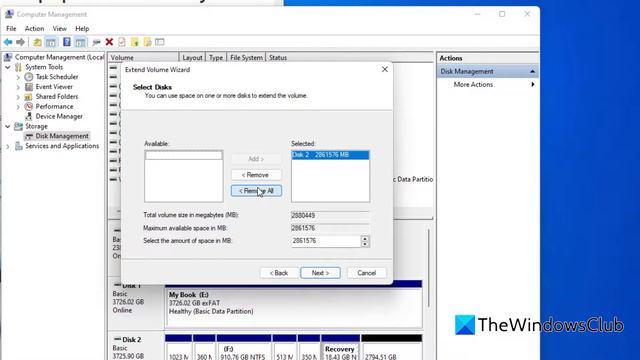Open the View menu
Screen dimensions: 640x360
click(60, 29)
